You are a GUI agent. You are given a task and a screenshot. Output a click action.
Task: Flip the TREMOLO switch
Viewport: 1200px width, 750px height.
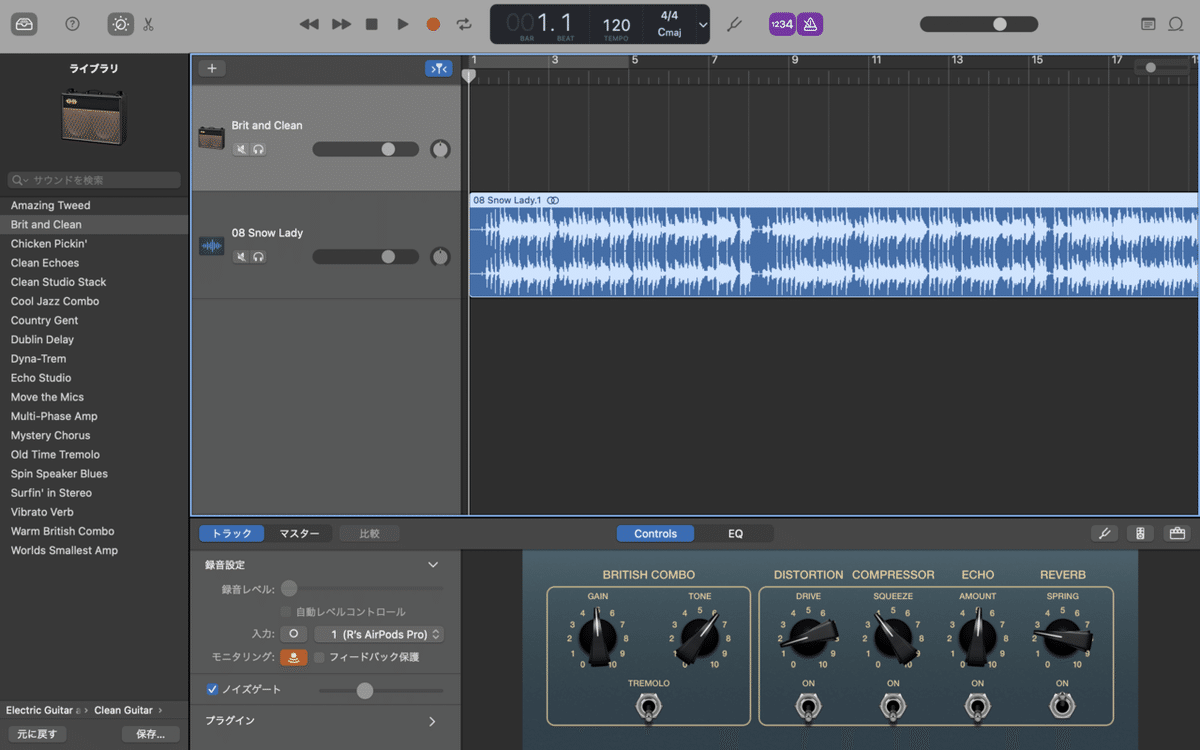[x=648, y=708]
